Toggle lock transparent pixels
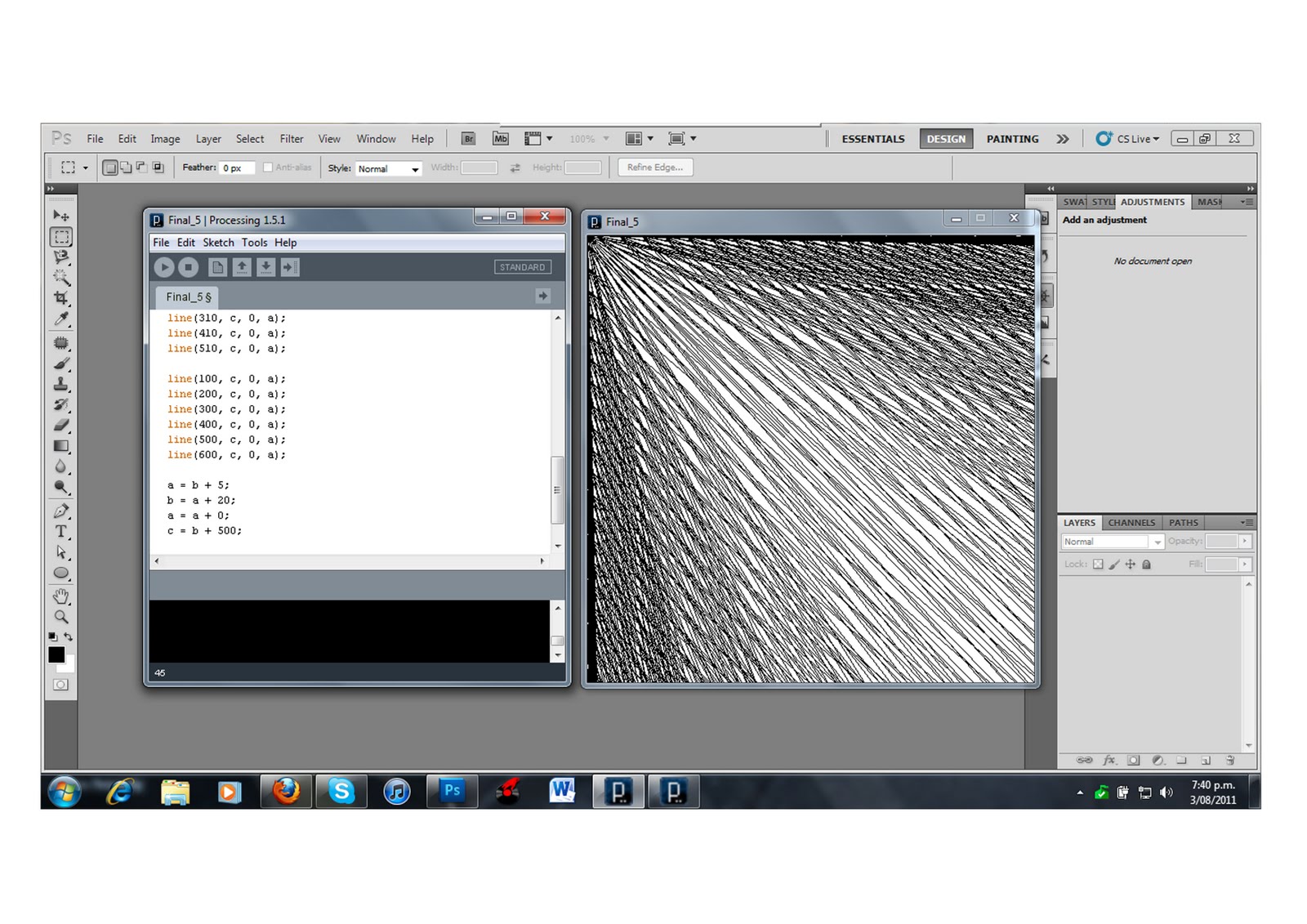Viewport: 1307px width, 924px height. tap(1098, 565)
